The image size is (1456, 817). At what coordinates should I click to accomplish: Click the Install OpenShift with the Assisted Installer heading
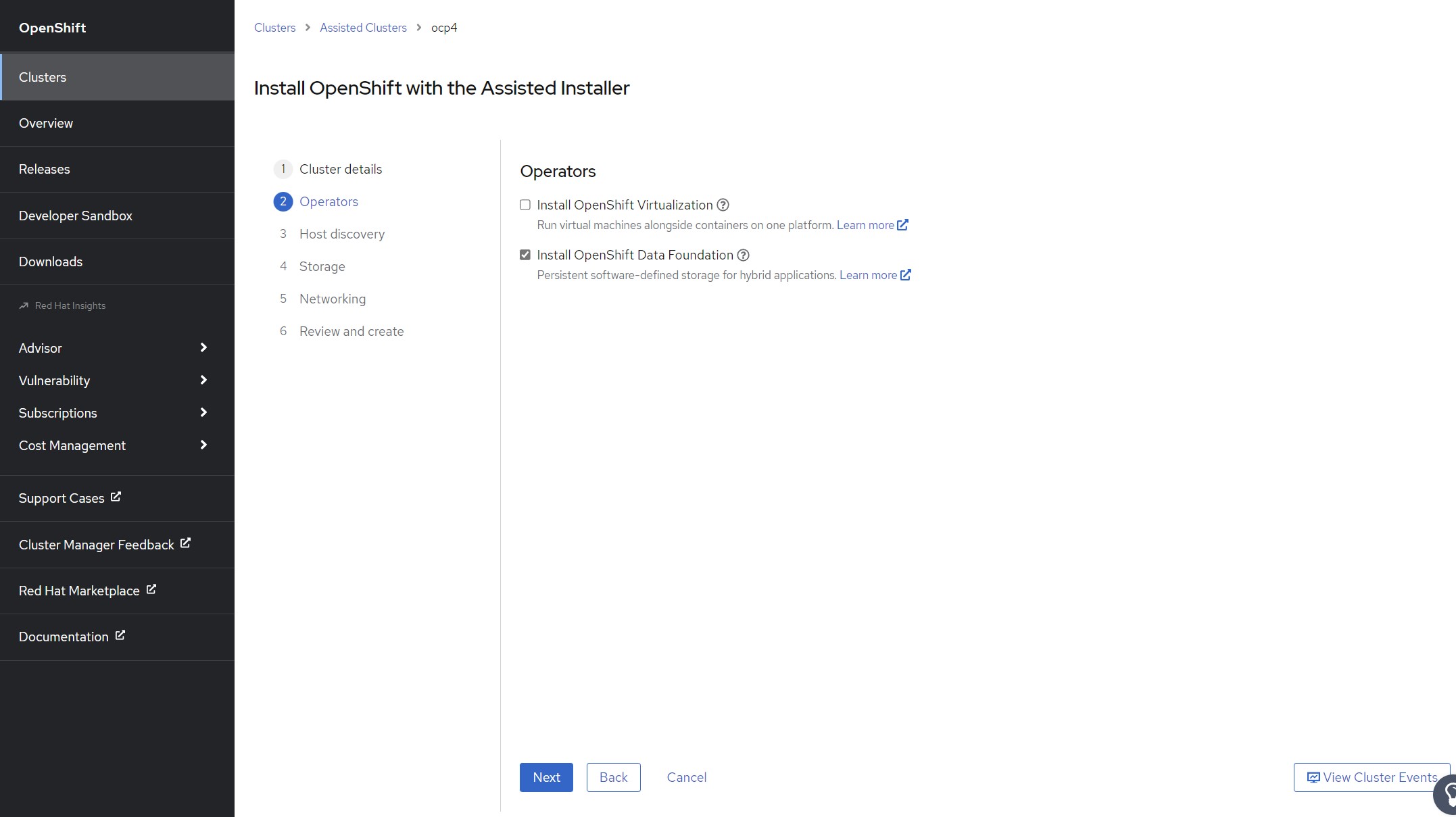point(441,88)
